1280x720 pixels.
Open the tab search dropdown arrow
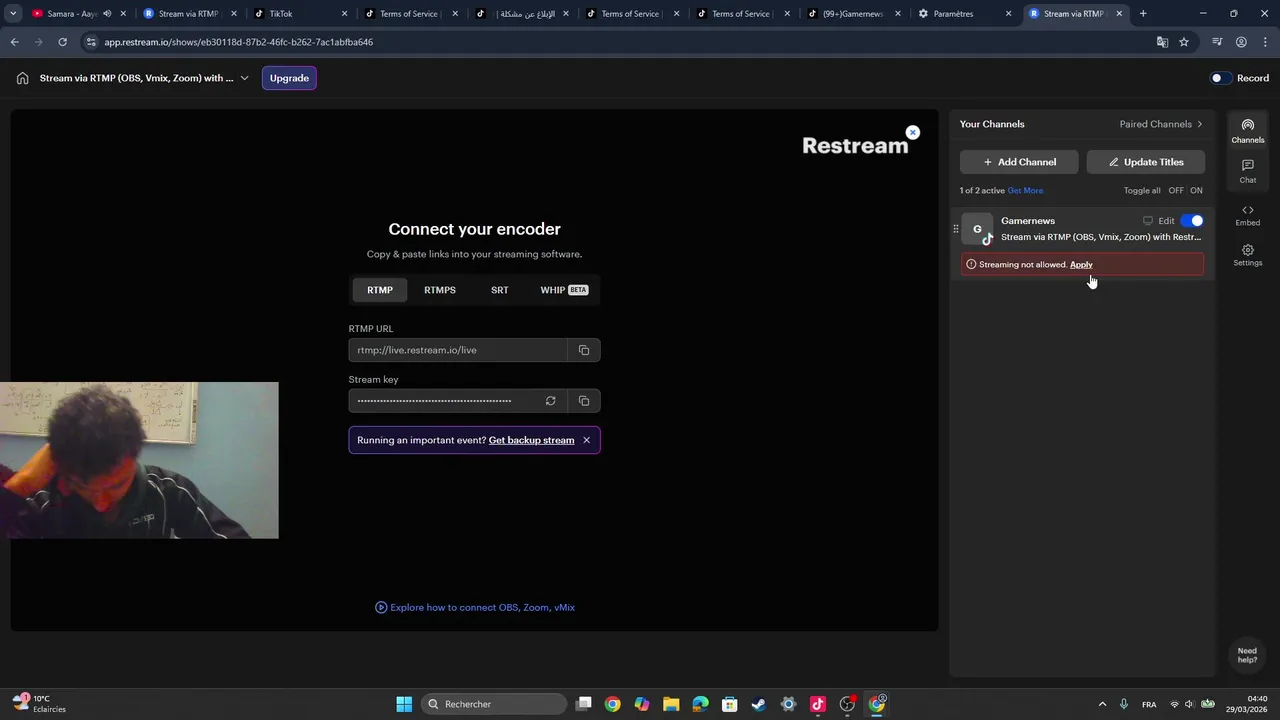(13, 14)
